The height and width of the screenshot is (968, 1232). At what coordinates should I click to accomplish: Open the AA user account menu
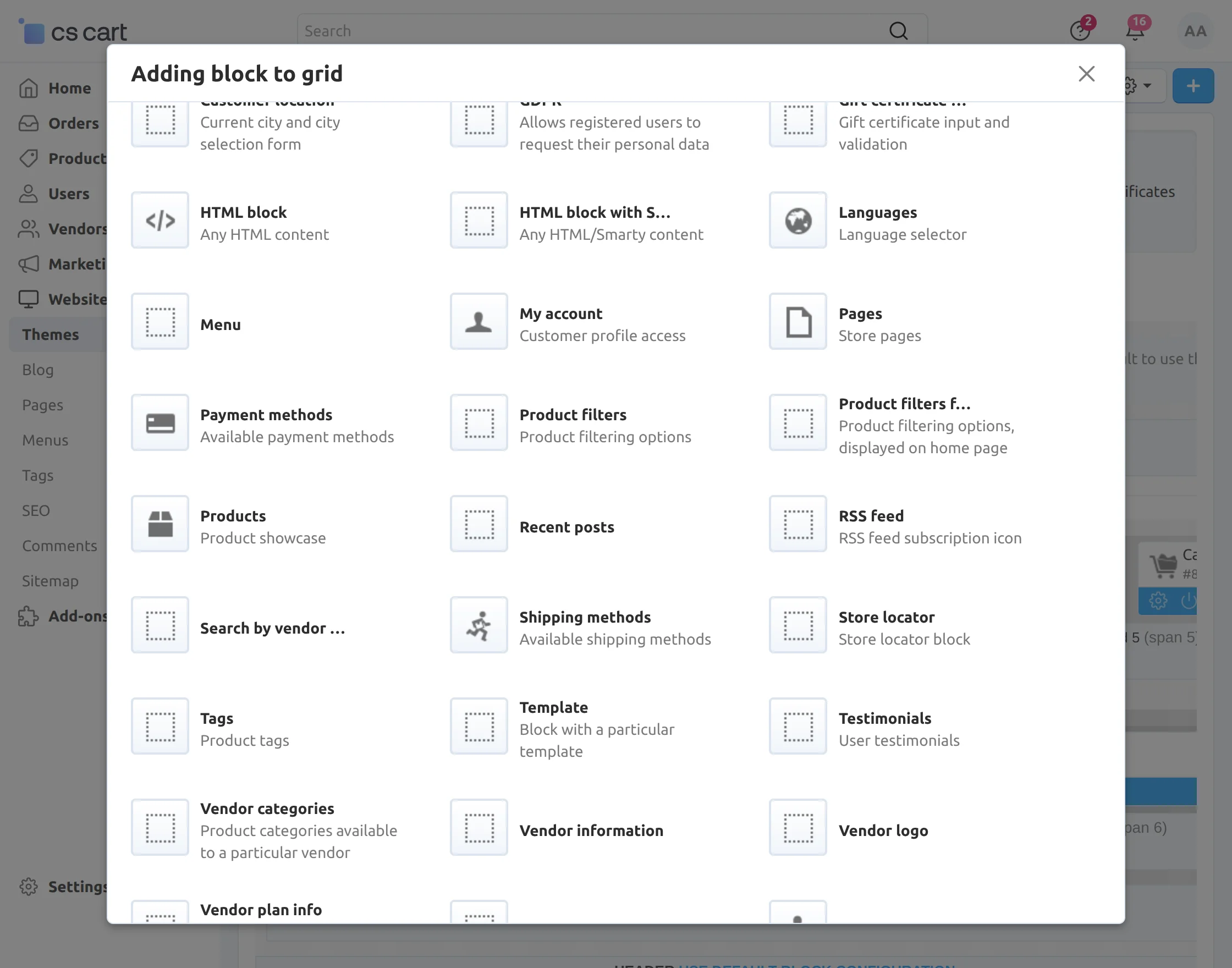click(x=1195, y=31)
